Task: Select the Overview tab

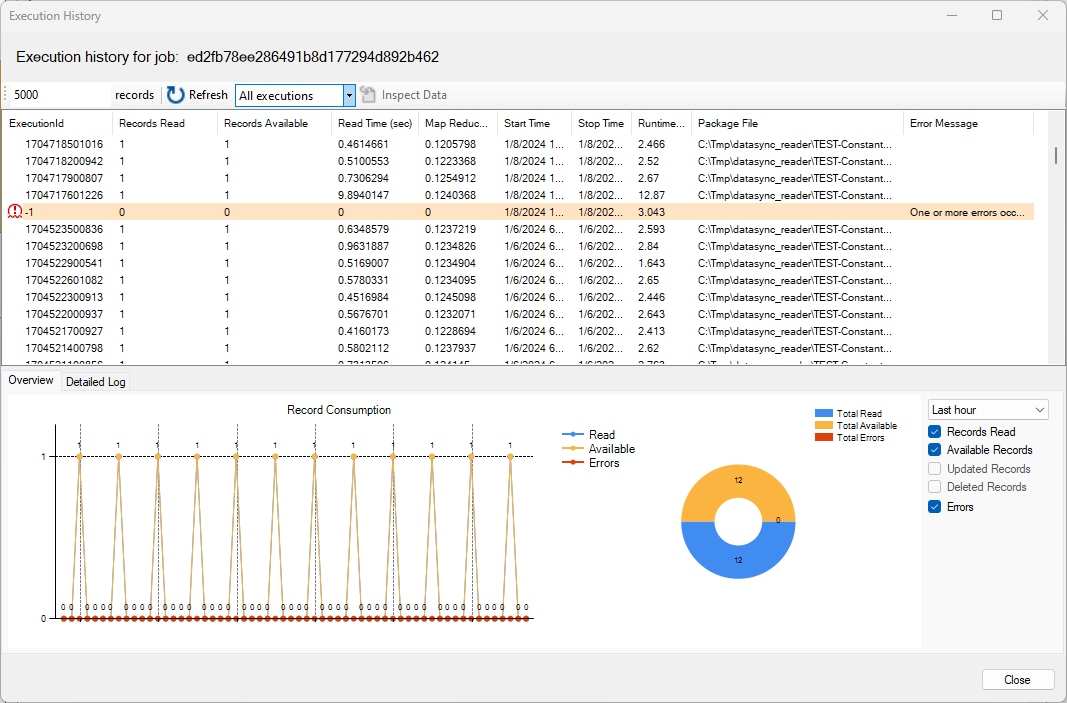Action: (x=31, y=381)
